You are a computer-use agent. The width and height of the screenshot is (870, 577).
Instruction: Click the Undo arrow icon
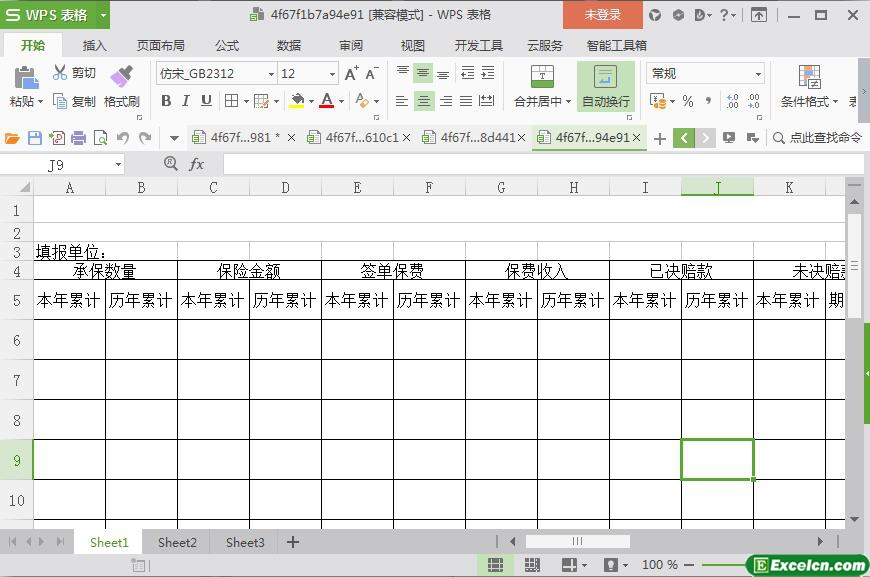[123, 138]
